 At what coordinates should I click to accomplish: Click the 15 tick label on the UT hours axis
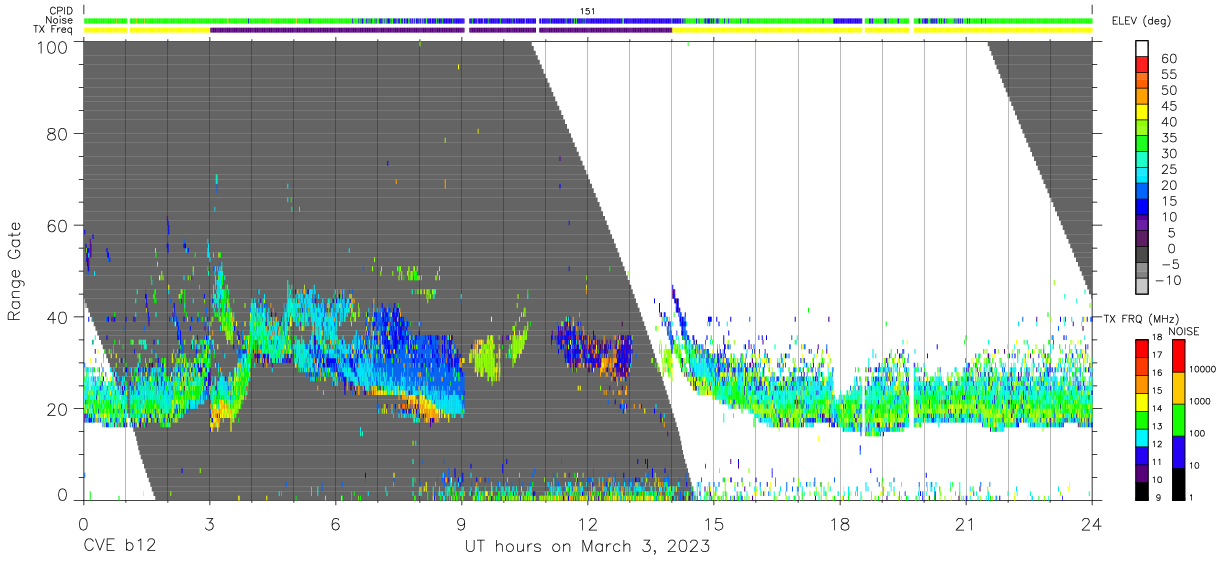(713, 525)
